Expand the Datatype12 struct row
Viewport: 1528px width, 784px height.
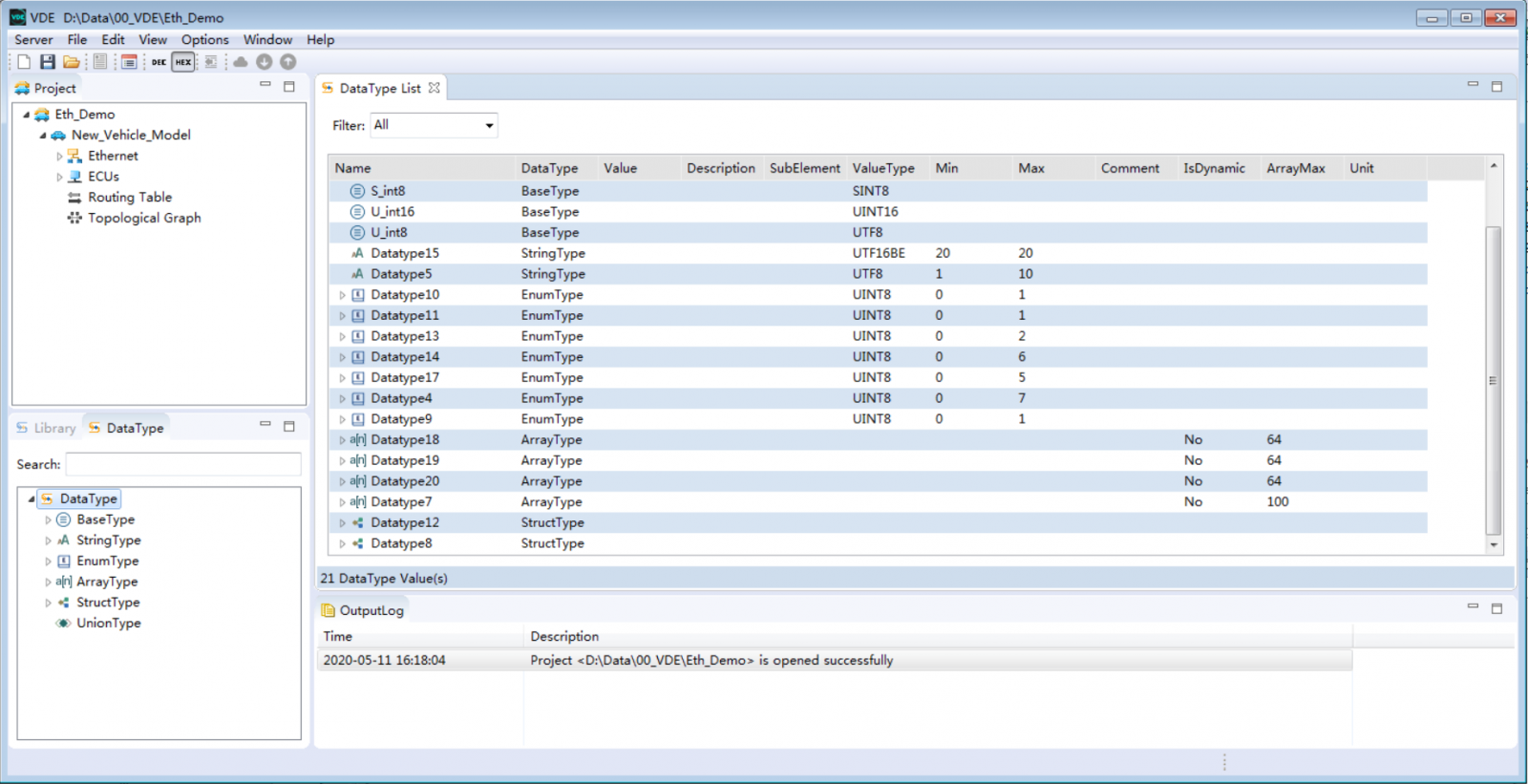(342, 523)
